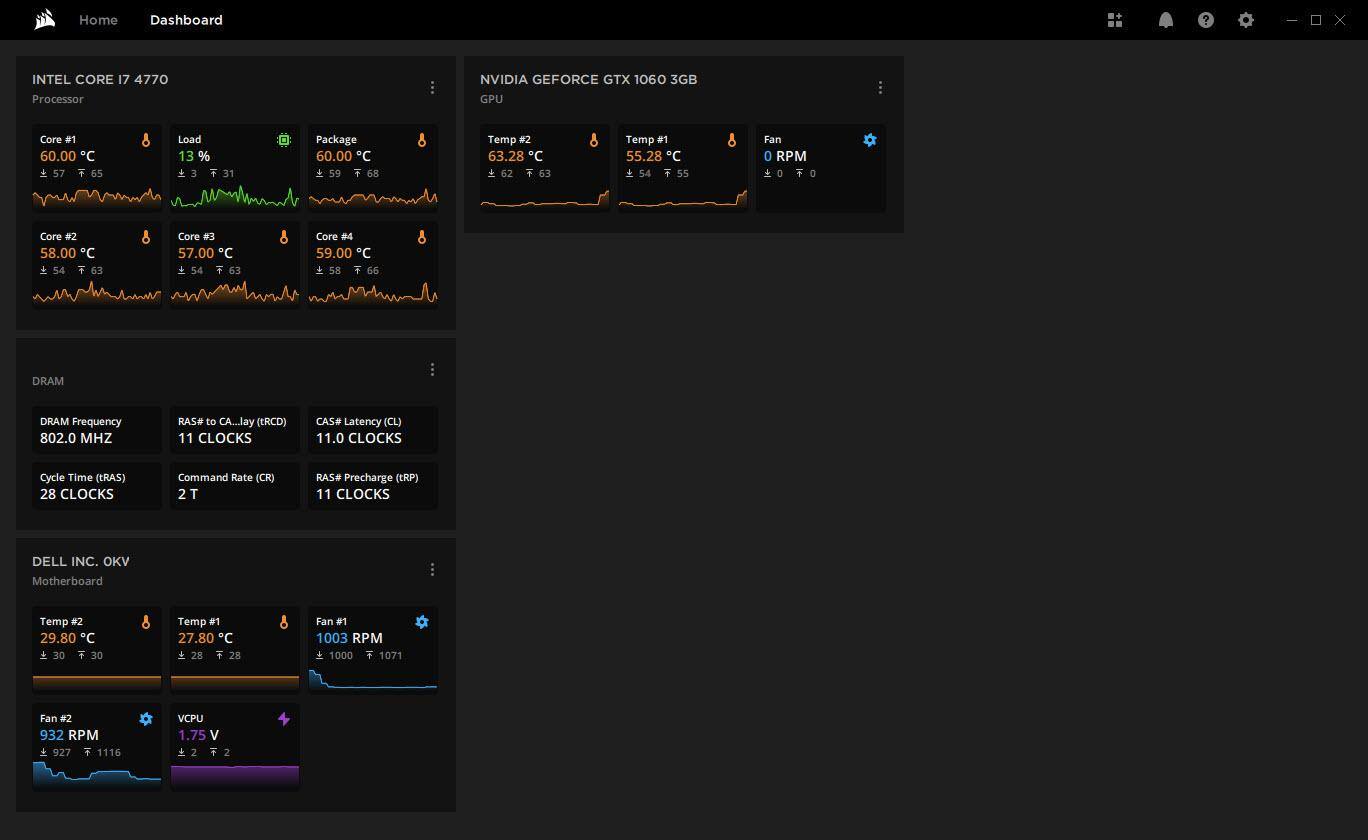Image resolution: width=1368 pixels, height=840 pixels.
Task: Click the Corsair sails logo
Action: (44, 20)
